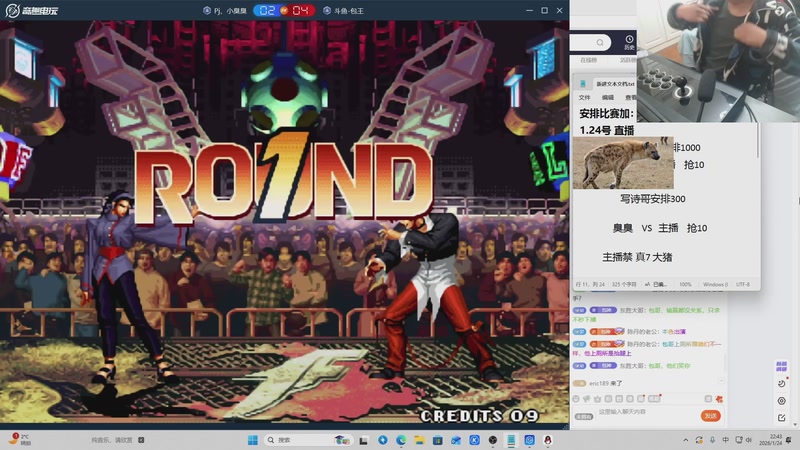
Task: Click the moon/history icon in right sidebar
Action: [781, 383]
